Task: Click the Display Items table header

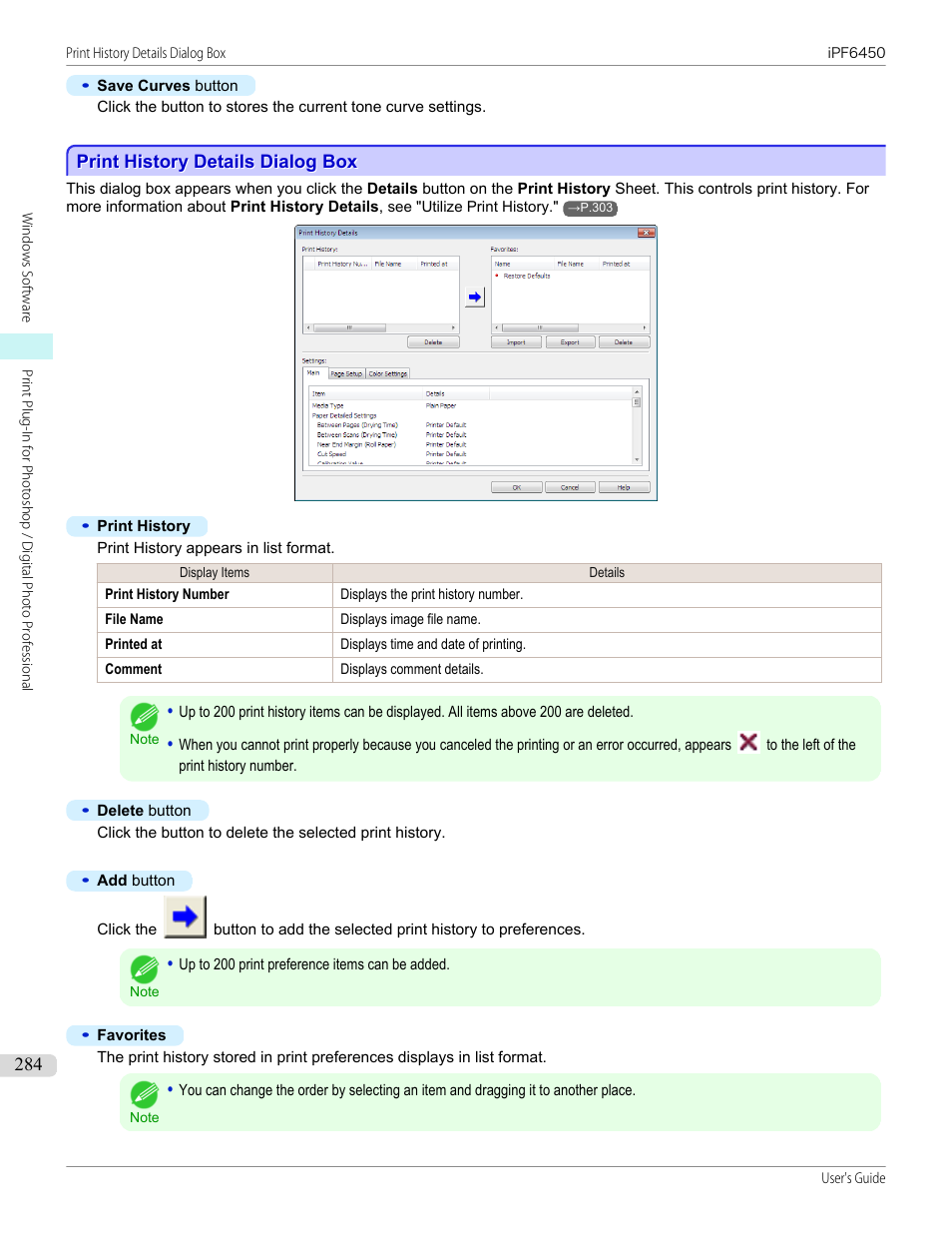Action: pyautogui.click(x=215, y=573)
